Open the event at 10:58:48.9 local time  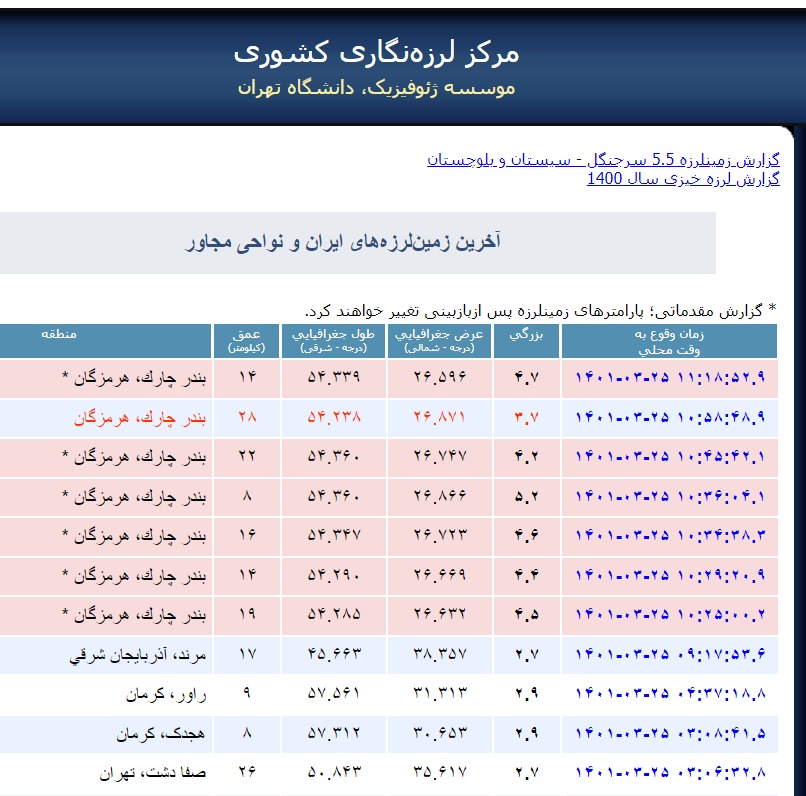click(670, 417)
